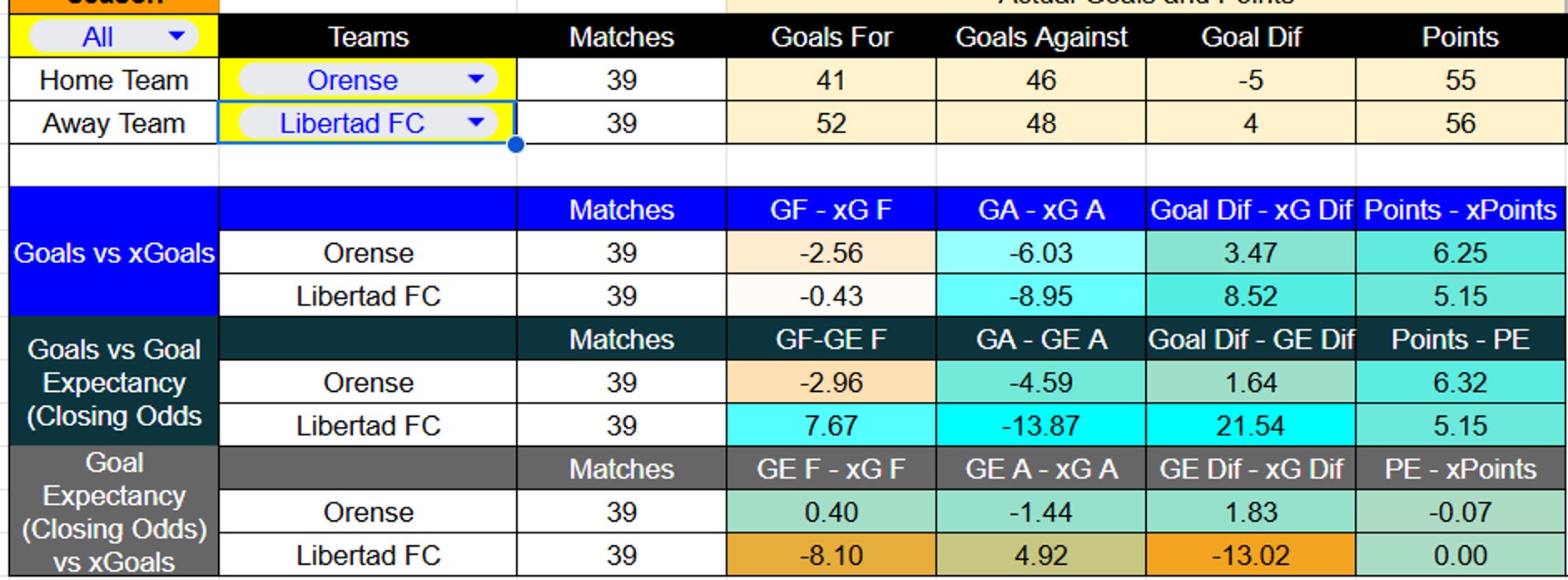
Task: Select the "GF - xG F" header cell
Action: point(831,210)
